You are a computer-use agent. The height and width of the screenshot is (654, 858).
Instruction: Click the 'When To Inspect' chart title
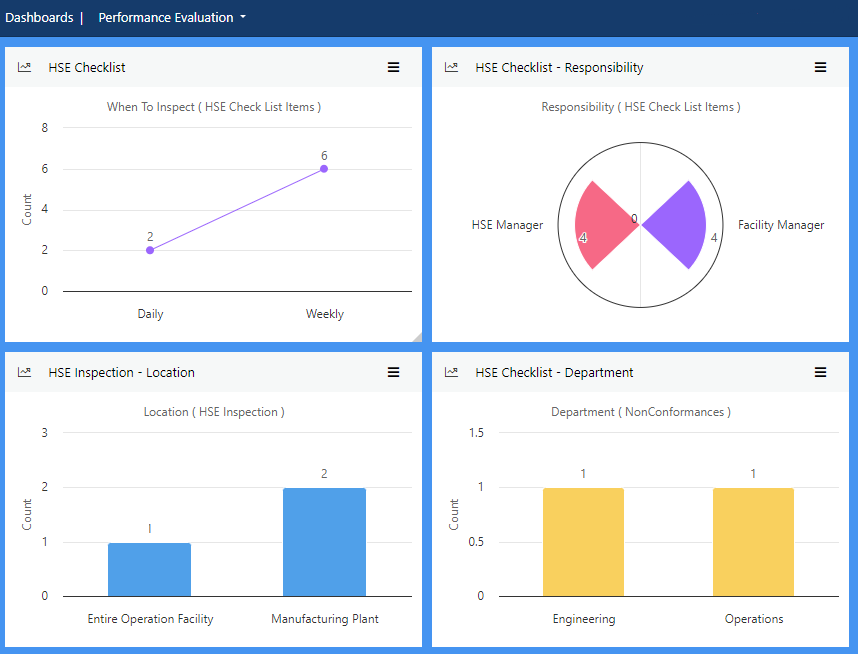click(x=214, y=107)
